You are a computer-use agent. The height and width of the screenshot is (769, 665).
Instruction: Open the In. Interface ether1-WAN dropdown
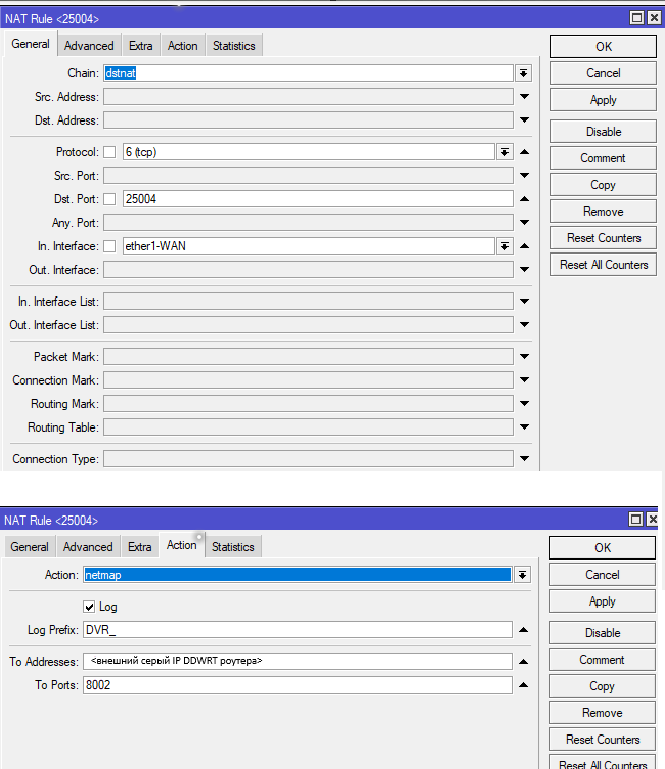(x=505, y=246)
